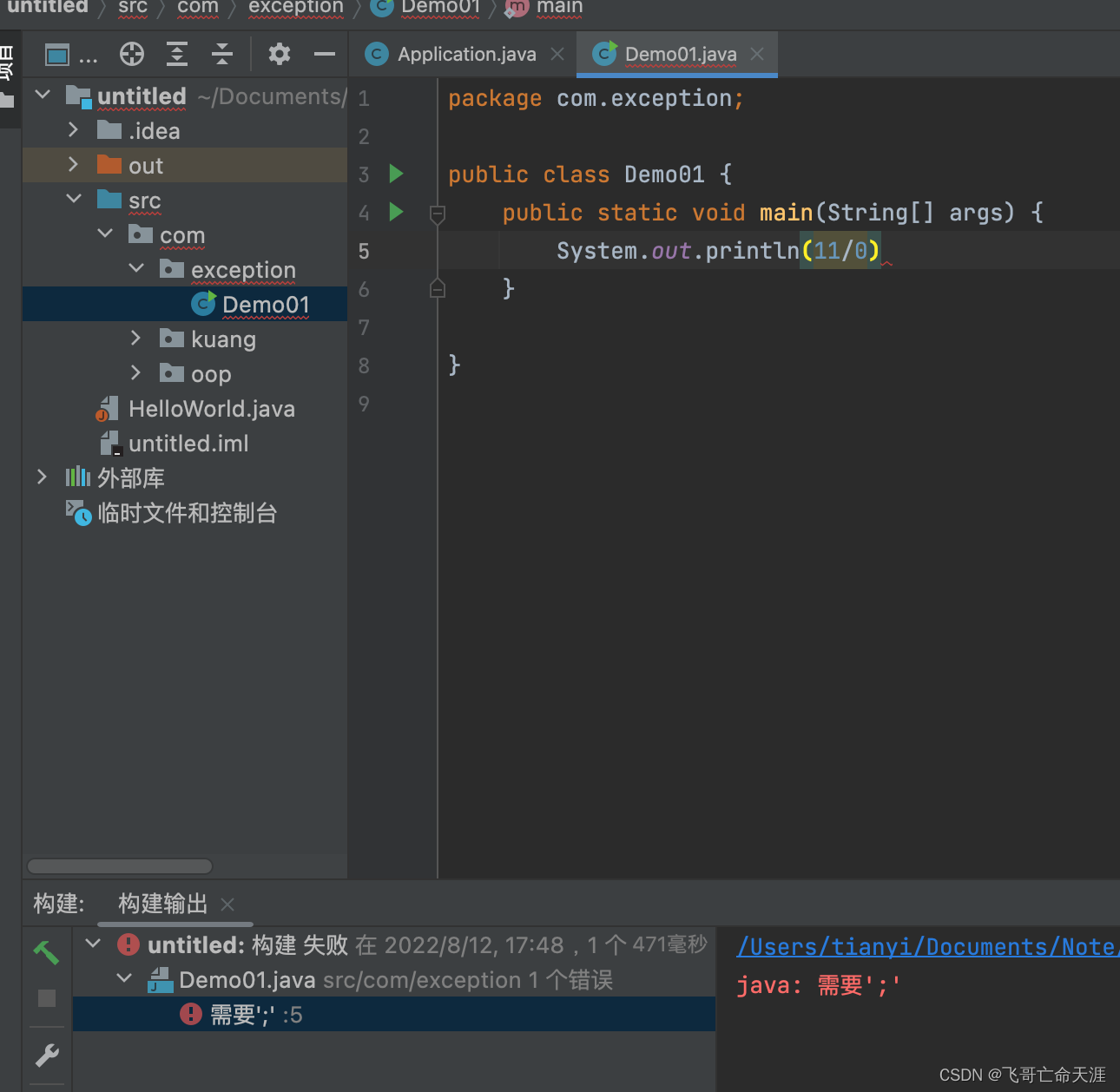The width and height of the screenshot is (1120, 1092).
Task: Click line number 5 in gutter
Action: (x=364, y=251)
